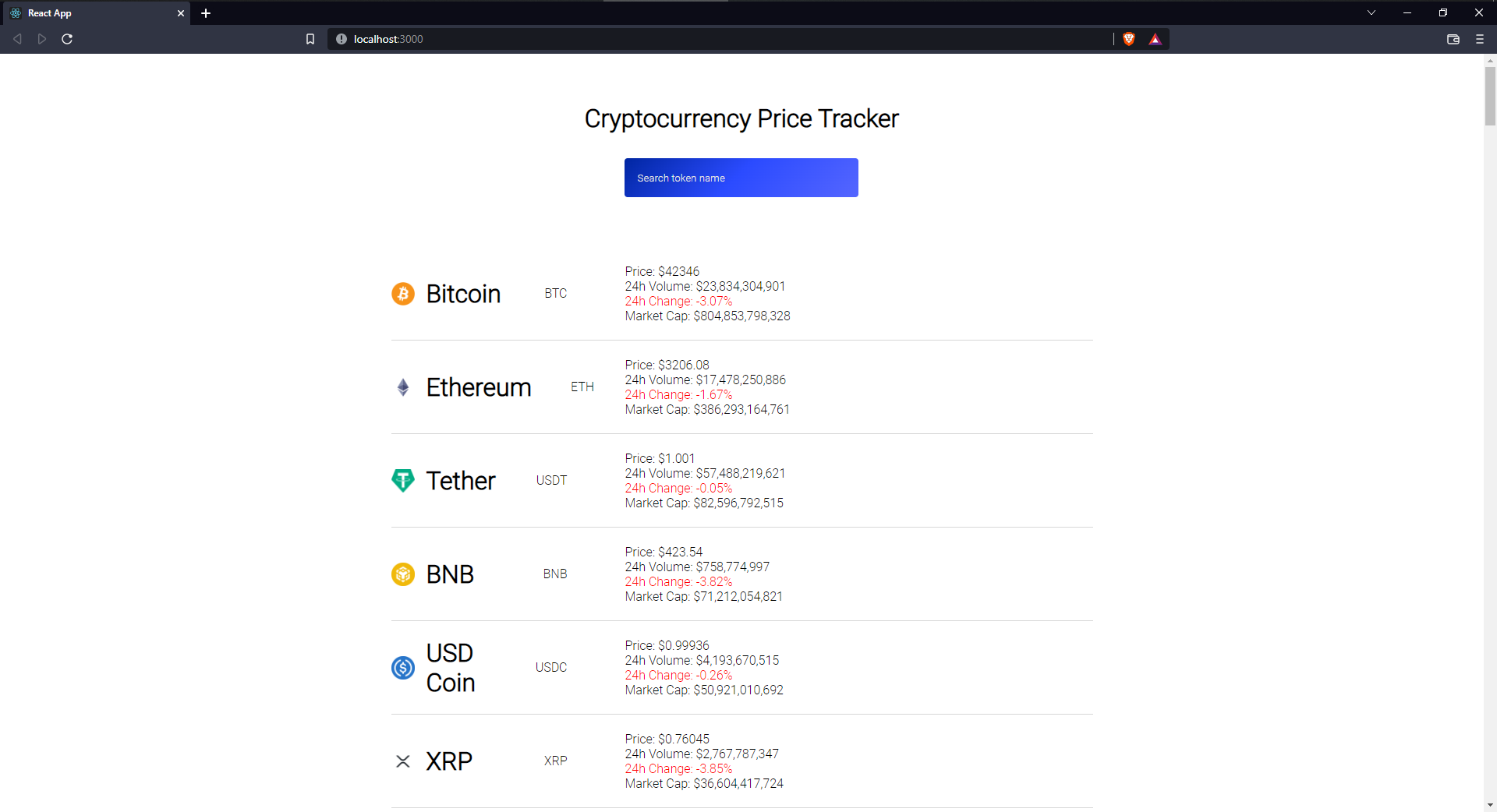The width and height of the screenshot is (1497, 812).
Task: Click the Search token name field
Action: click(x=741, y=178)
